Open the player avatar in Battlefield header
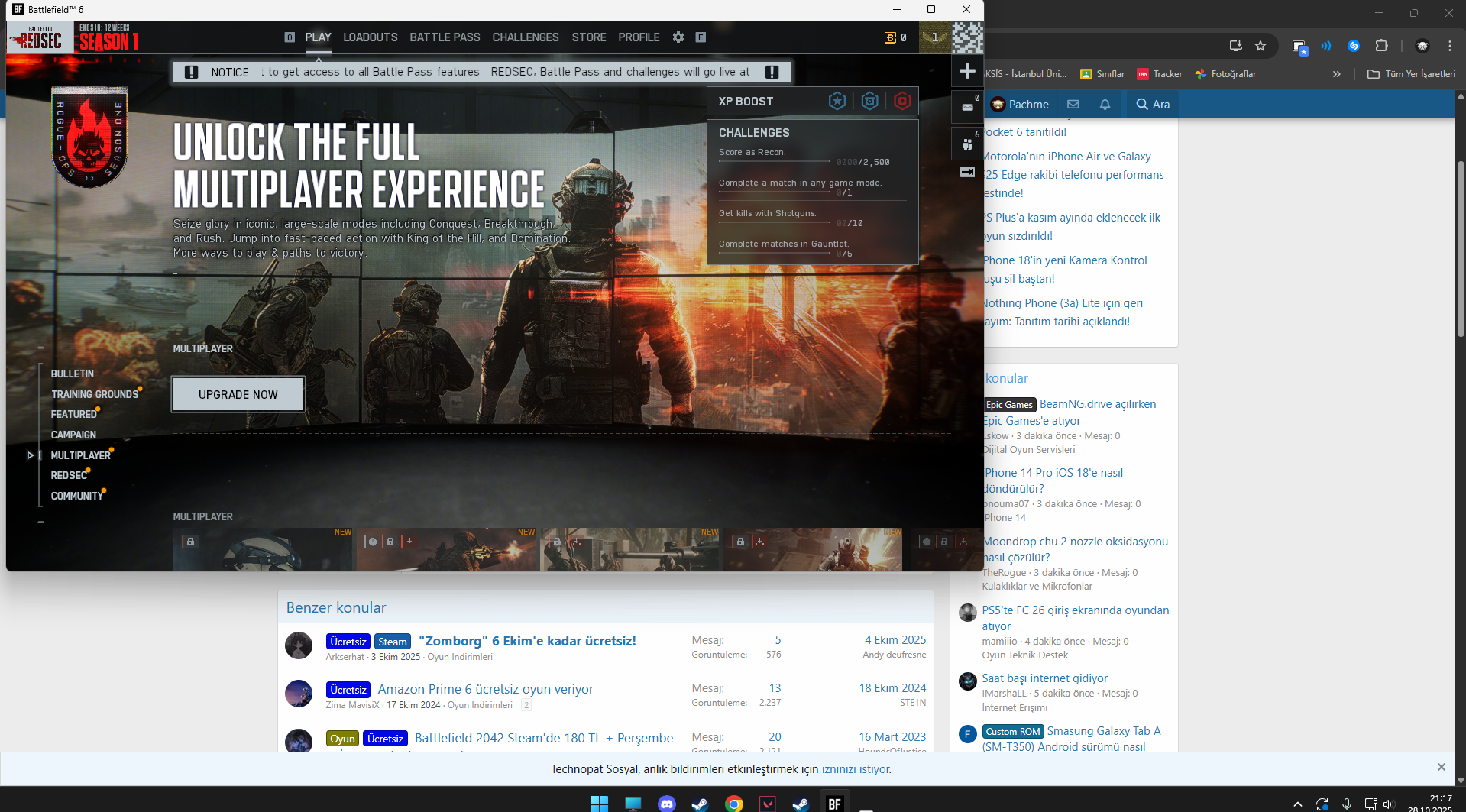1466x812 pixels. pyautogui.click(x=967, y=37)
